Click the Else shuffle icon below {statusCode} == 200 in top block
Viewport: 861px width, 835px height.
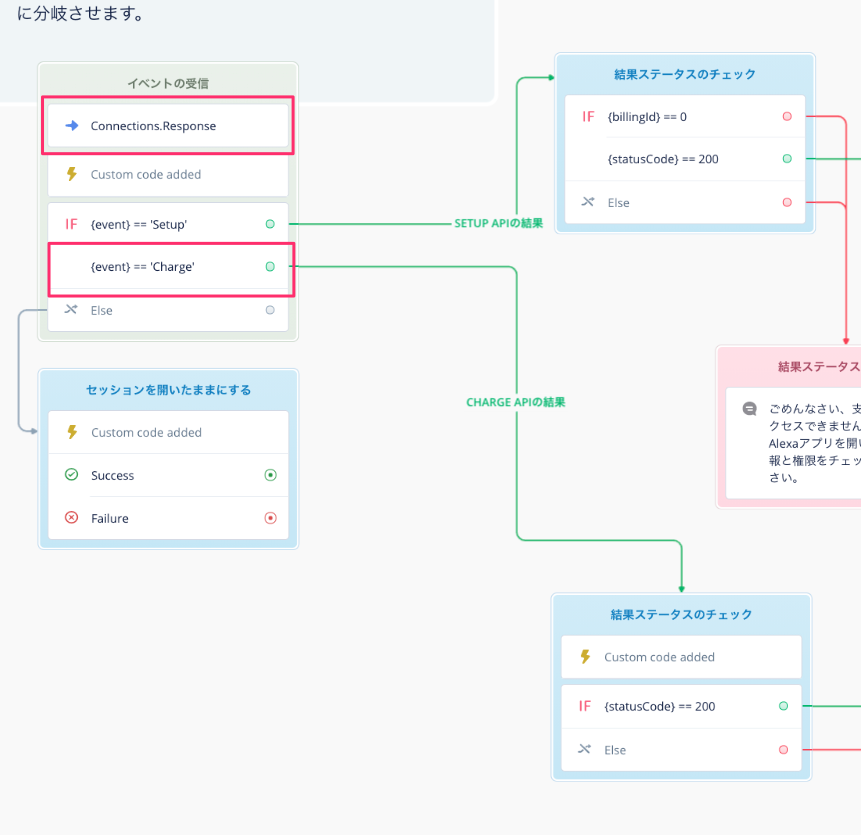click(588, 202)
